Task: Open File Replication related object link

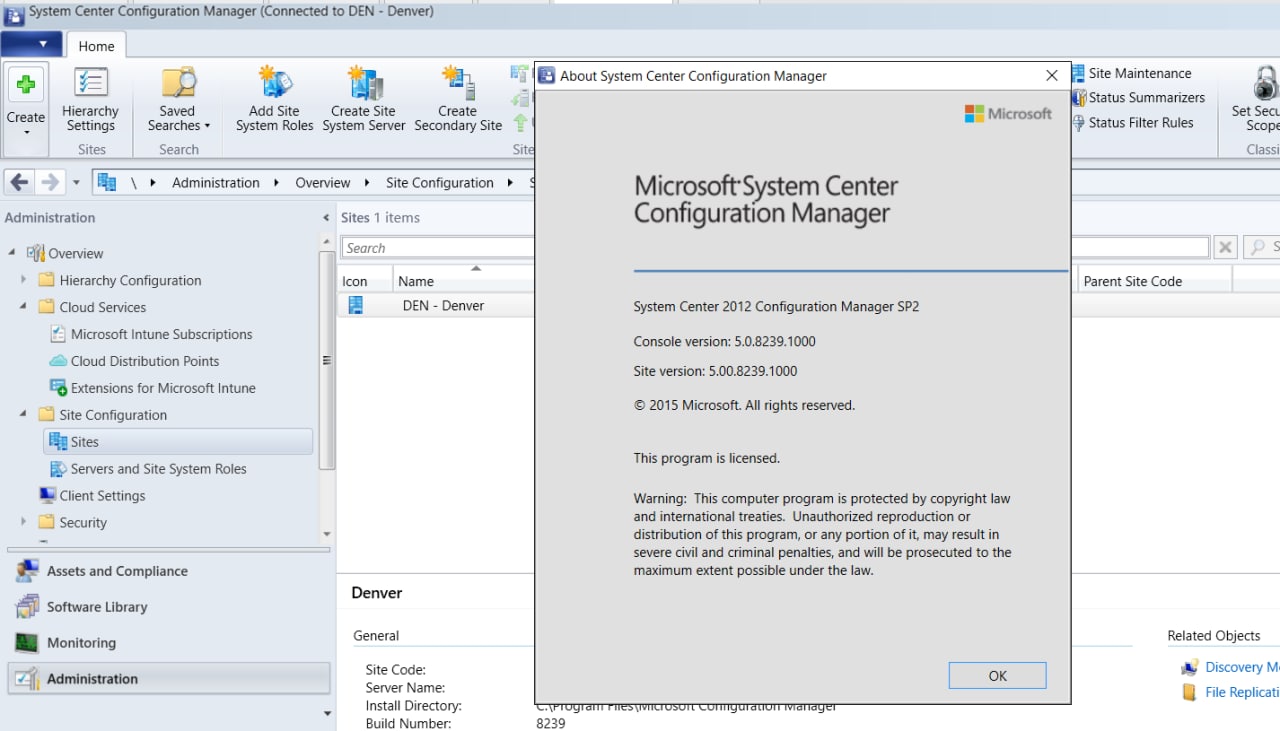Action: point(1230,692)
